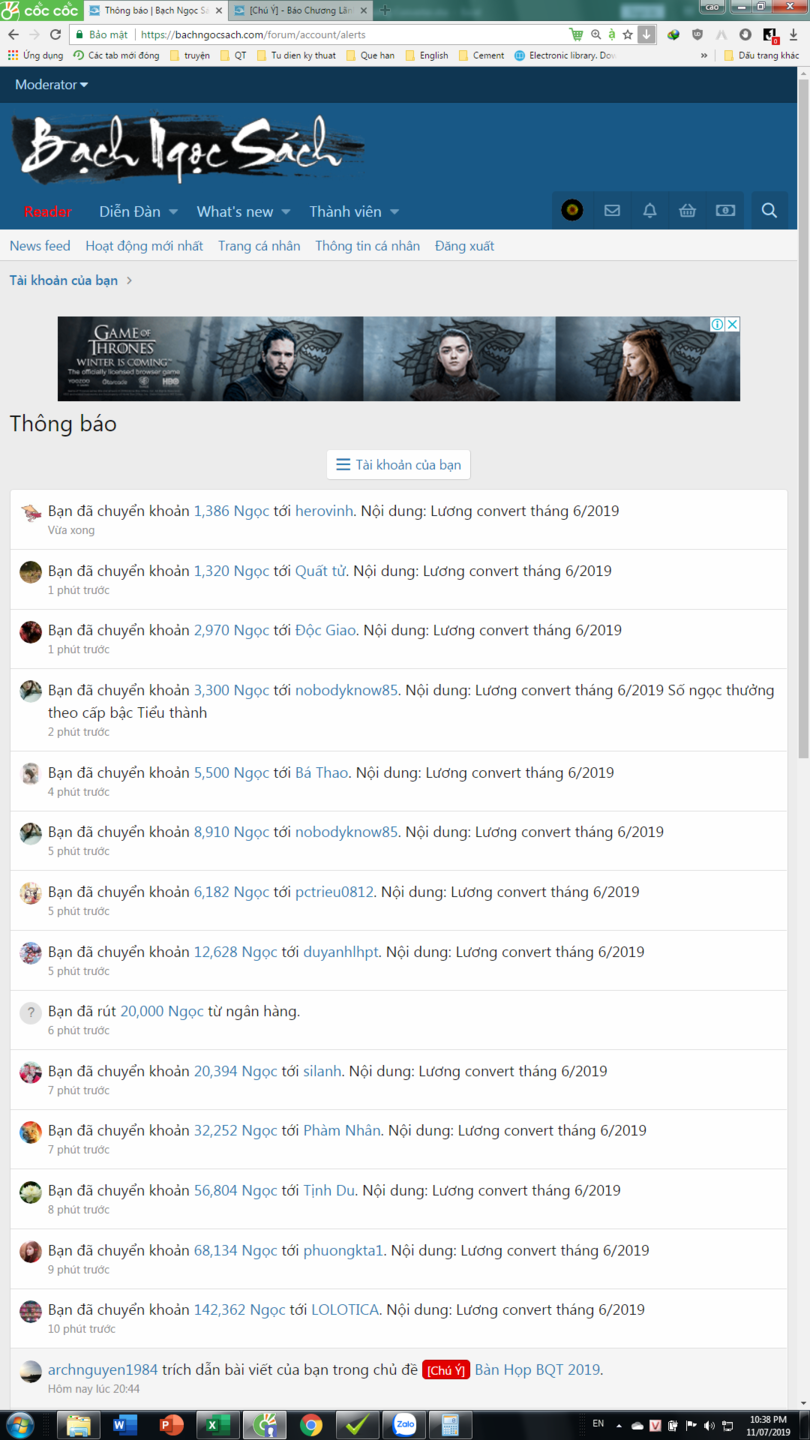The height and width of the screenshot is (1440, 810).
Task: Click the alerts bell icon
Action: (x=650, y=211)
